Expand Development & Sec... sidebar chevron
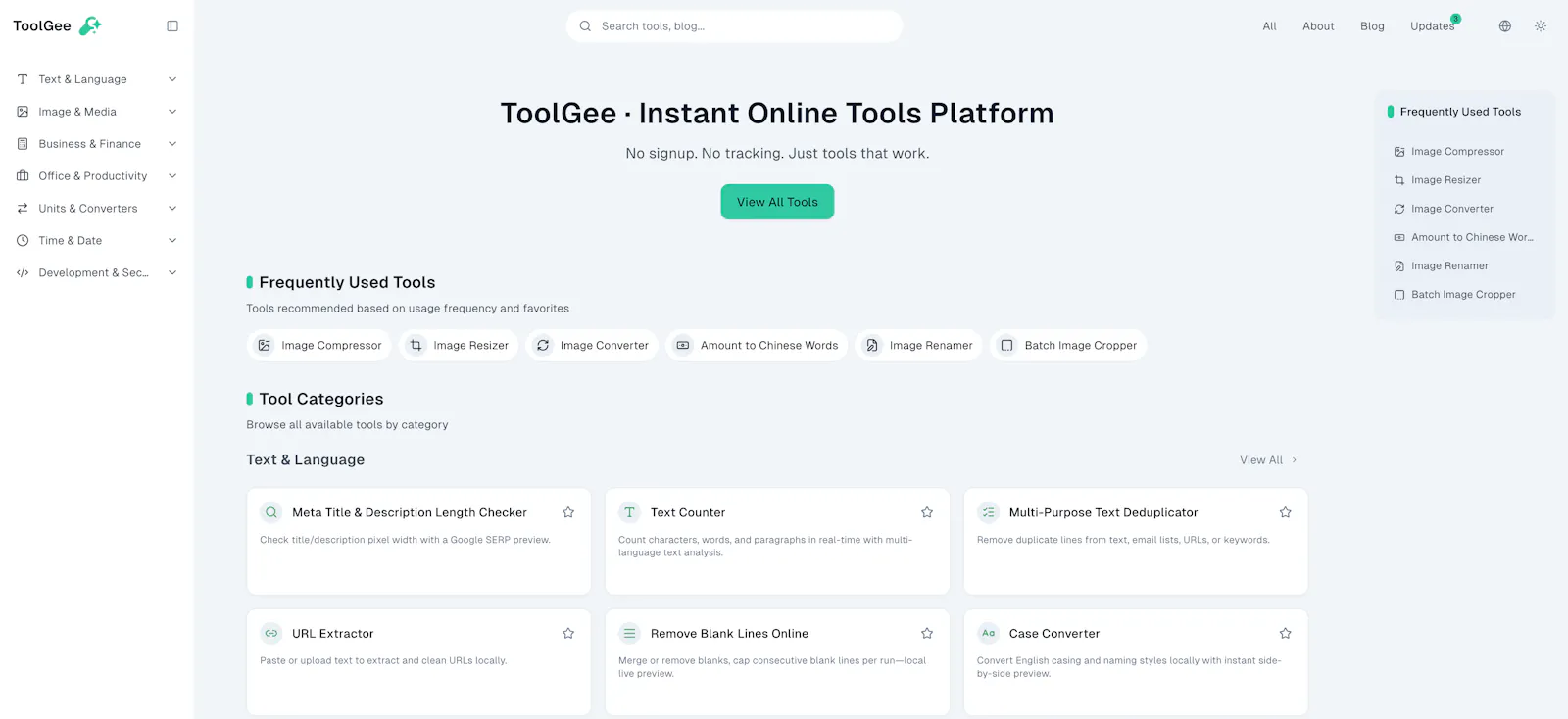This screenshot has width=1568, height=719. pyautogui.click(x=172, y=273)
